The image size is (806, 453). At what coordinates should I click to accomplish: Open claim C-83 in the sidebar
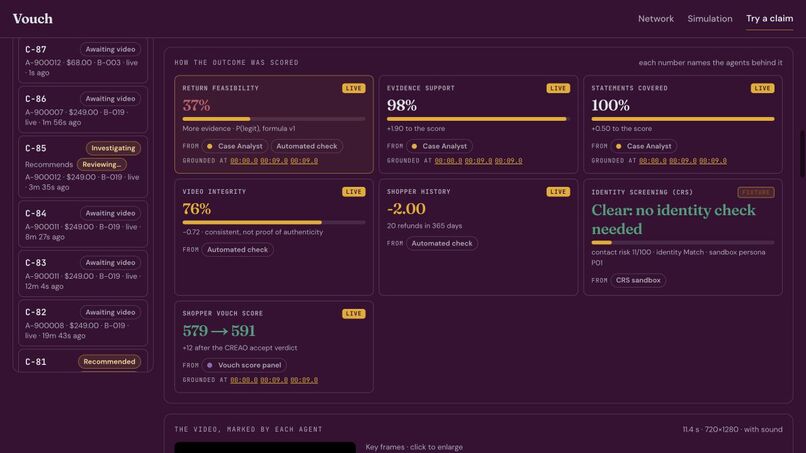pos(83,274)
